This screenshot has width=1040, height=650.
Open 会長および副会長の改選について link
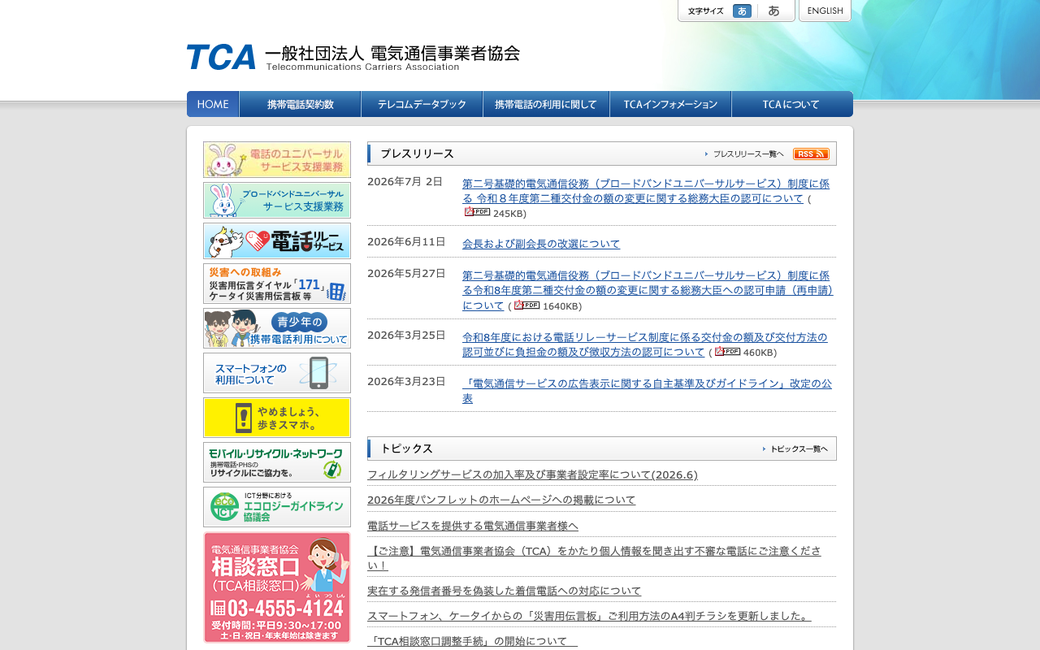click(541, 244)
